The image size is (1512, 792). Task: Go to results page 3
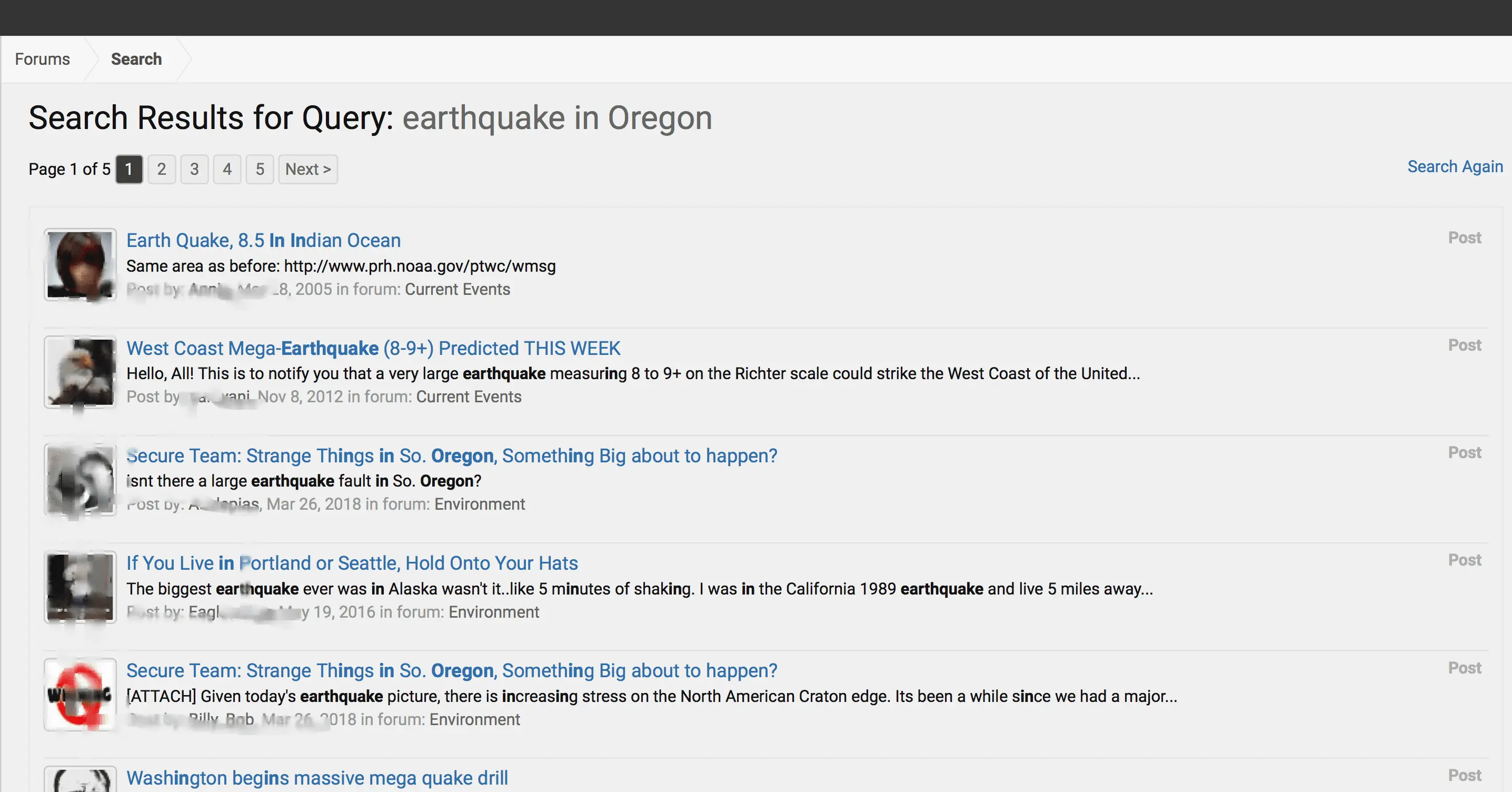tap(194, 169)
